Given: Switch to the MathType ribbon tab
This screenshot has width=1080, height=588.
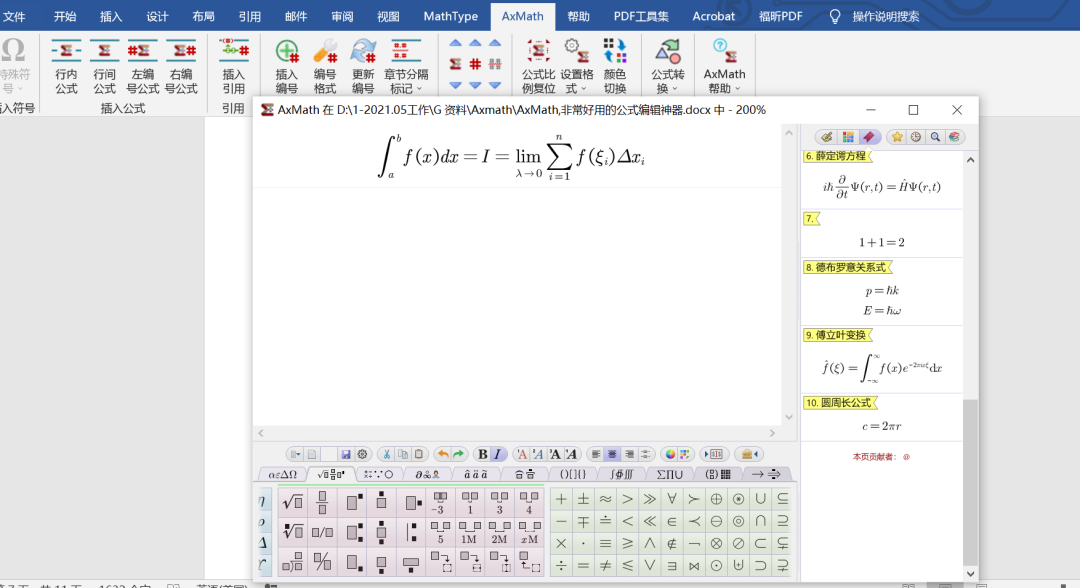Looking at the screenshot, I should (450, 16).
